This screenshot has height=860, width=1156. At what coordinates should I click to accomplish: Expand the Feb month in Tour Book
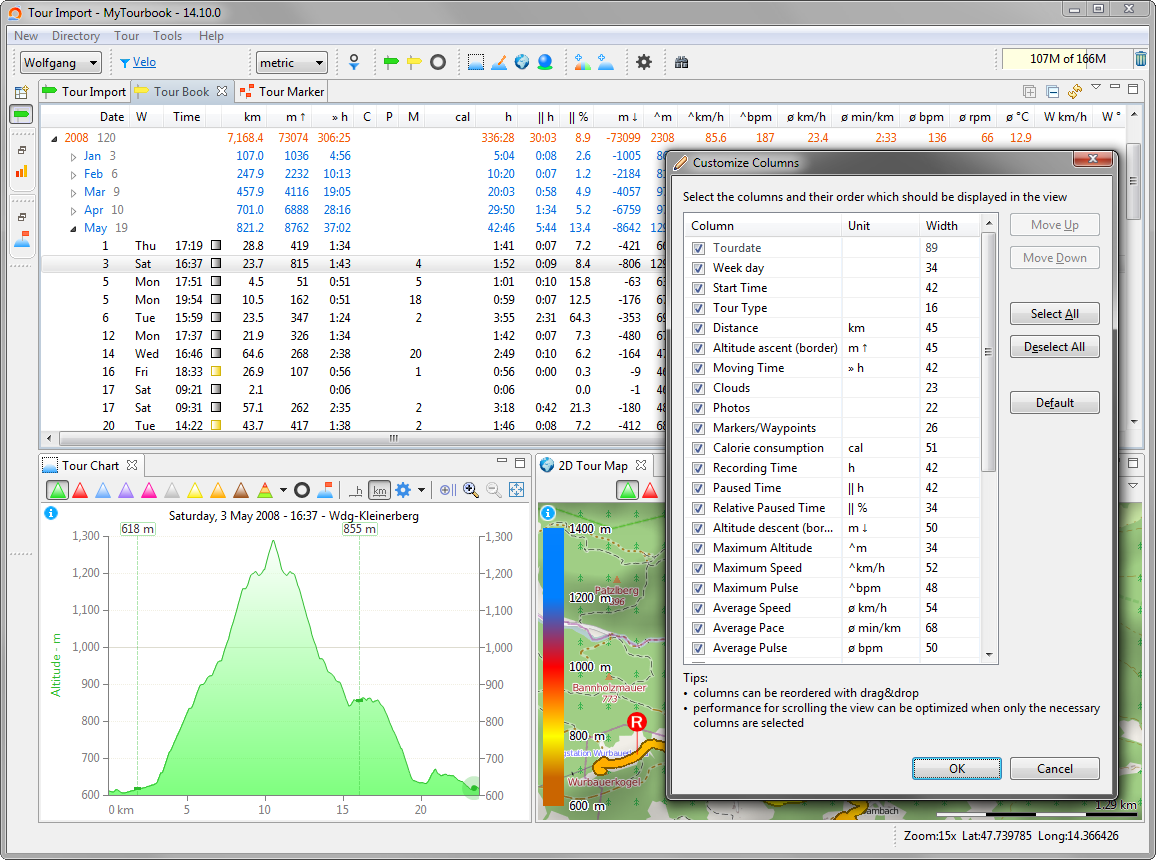click(73, 175)
